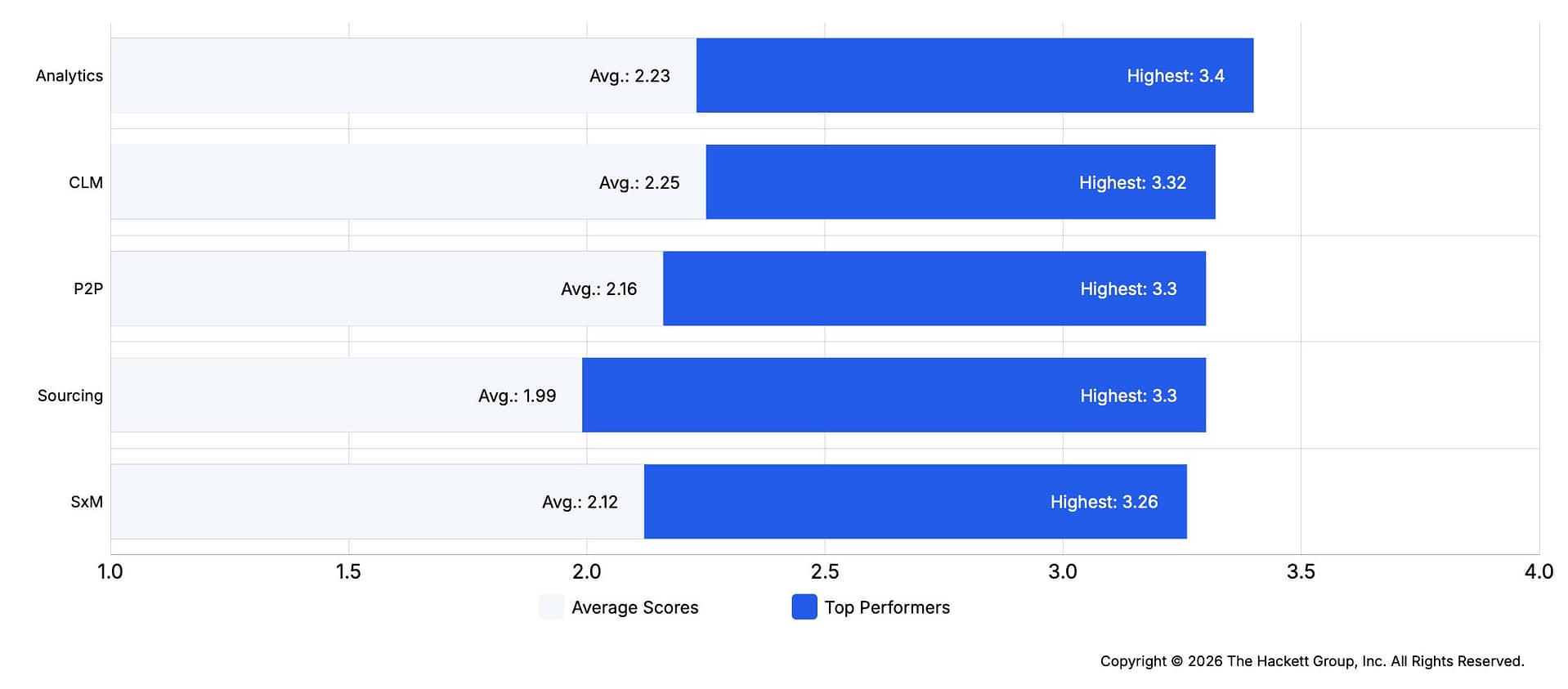The image size is (1568, 689).
Task: Click the 'Avg.: 2.25' data label
Action: click(639, 183)
